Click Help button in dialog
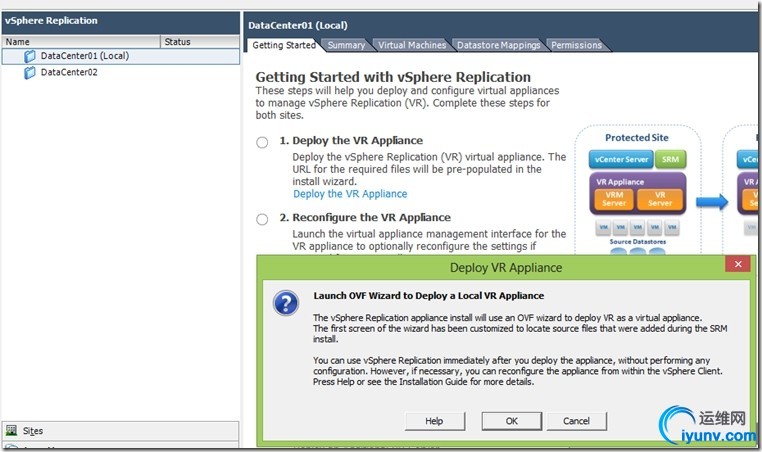Image resolution: width=762 pixels, height=452 pixels. pos(434,421)
